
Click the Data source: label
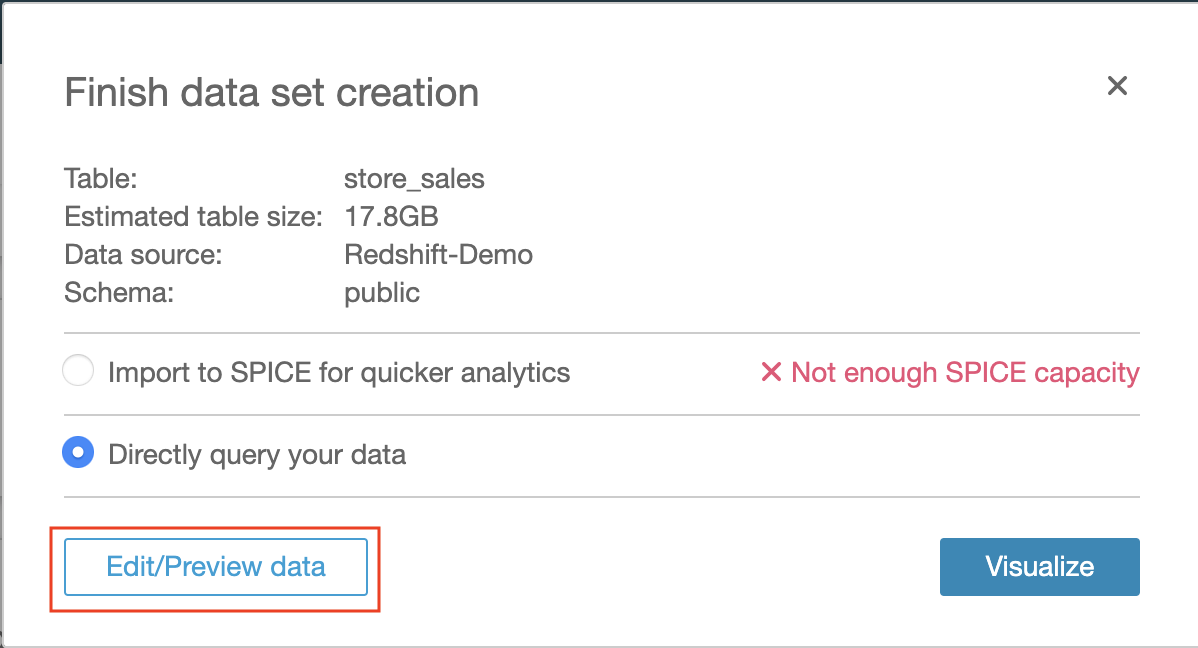143,254
